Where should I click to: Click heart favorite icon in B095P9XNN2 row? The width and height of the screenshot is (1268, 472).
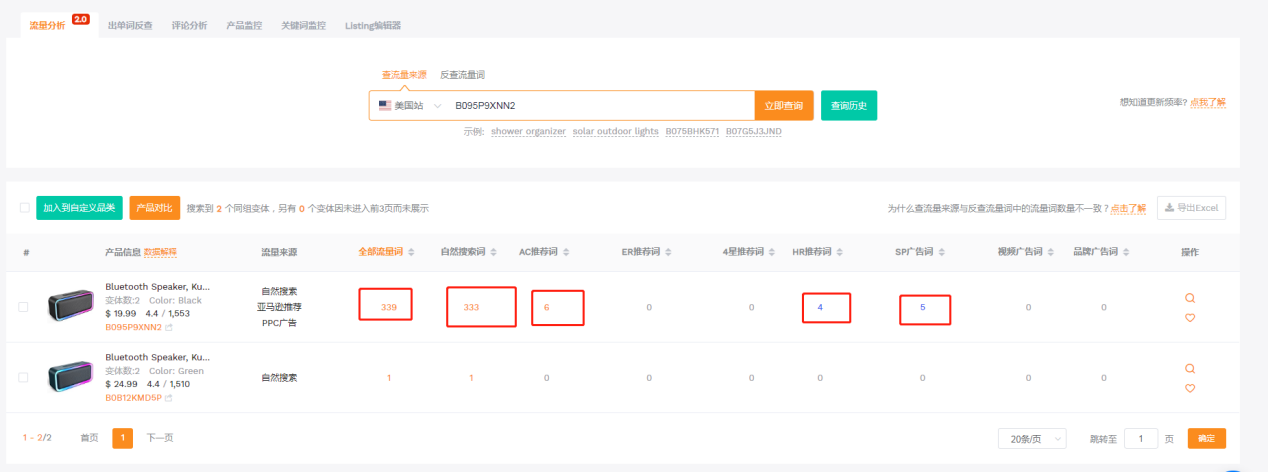tap(1189, 318)
